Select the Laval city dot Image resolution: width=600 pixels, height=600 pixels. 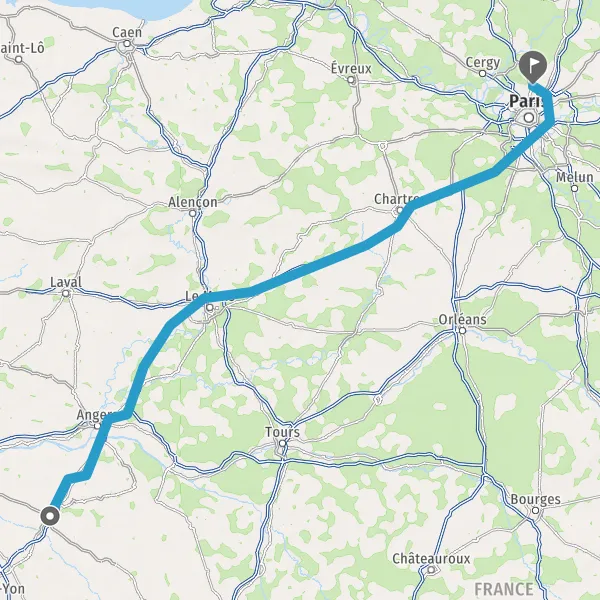66,293
